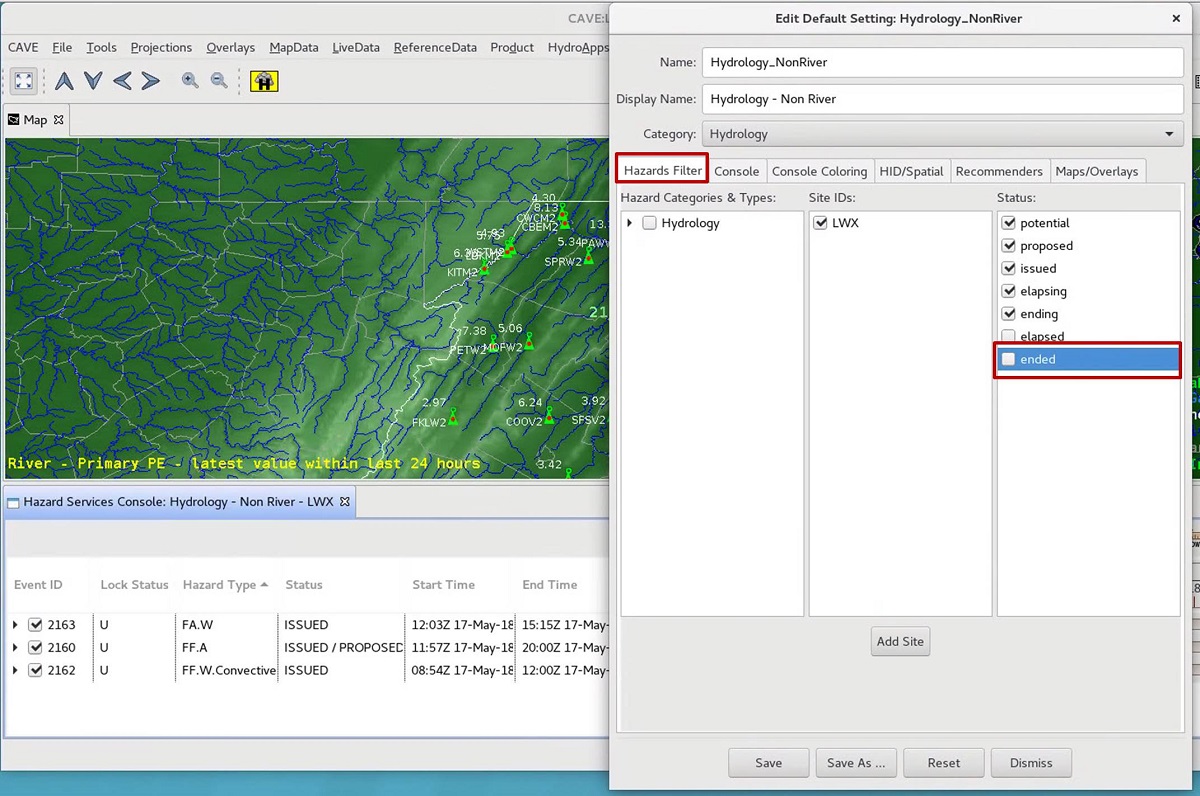Viewport: 1200px width, 796px height.
Task: Select FKLW2 river gauge marker on map
Action: click(453, 416)
